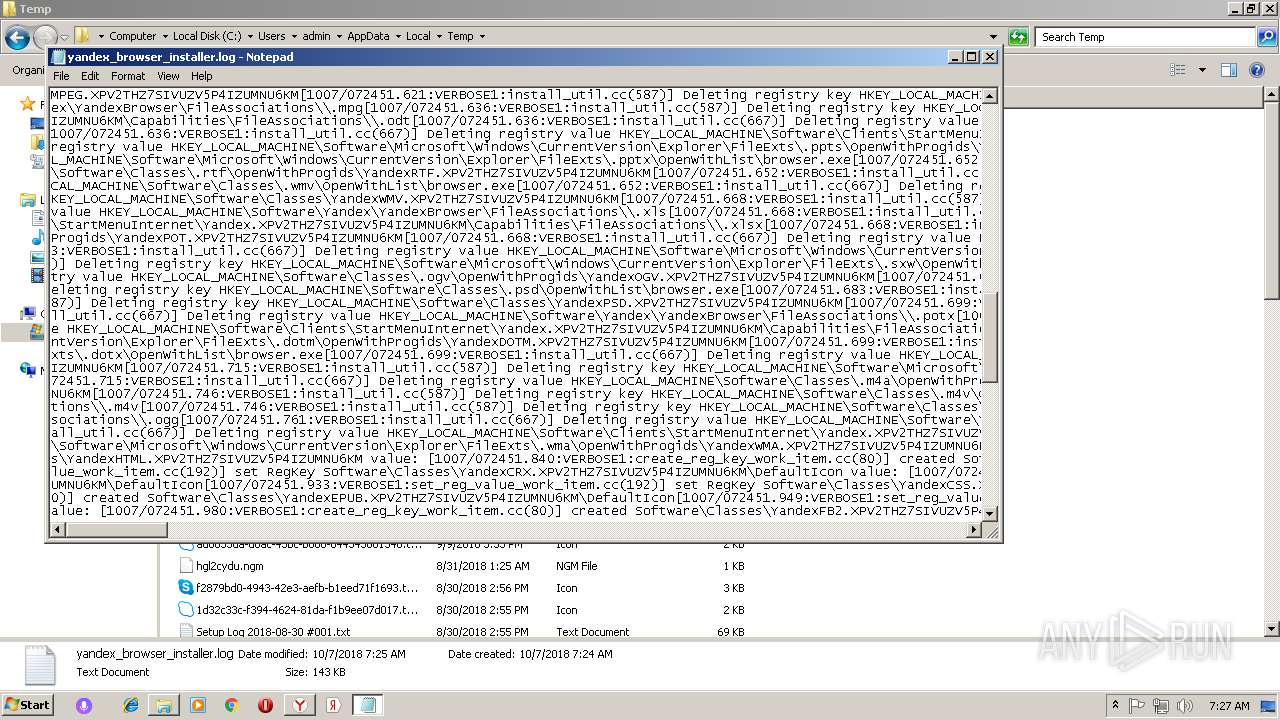Click Notepad's horizontal scroll right arrow
This screenshot has width=1280, height=720.
pyautogui.click(x=974, y=528)
